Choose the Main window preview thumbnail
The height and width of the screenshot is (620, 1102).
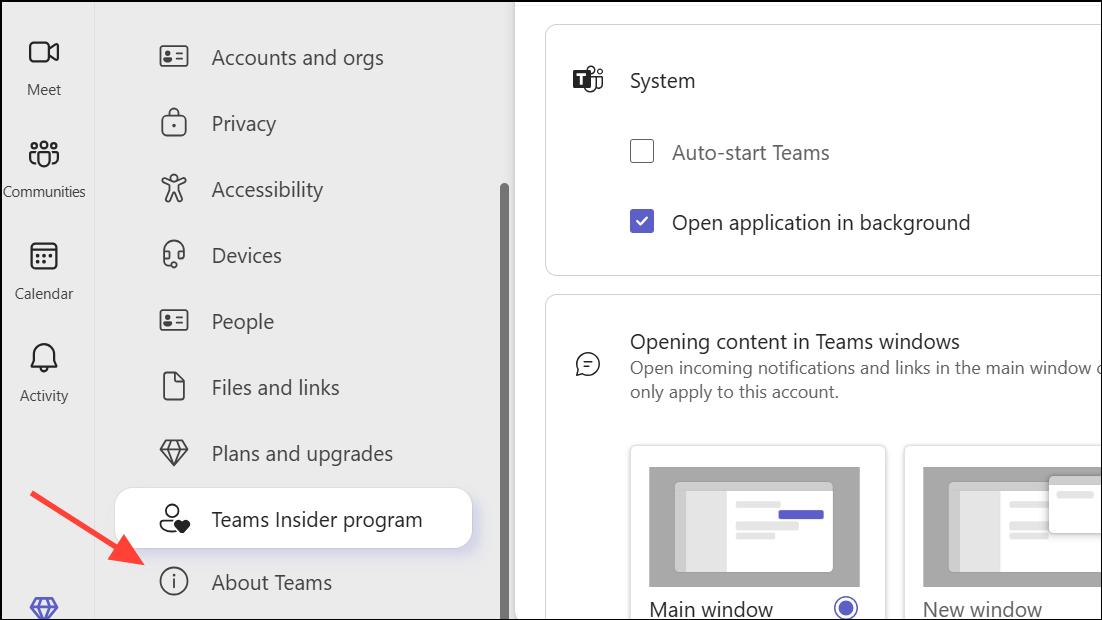pos(754,527)
